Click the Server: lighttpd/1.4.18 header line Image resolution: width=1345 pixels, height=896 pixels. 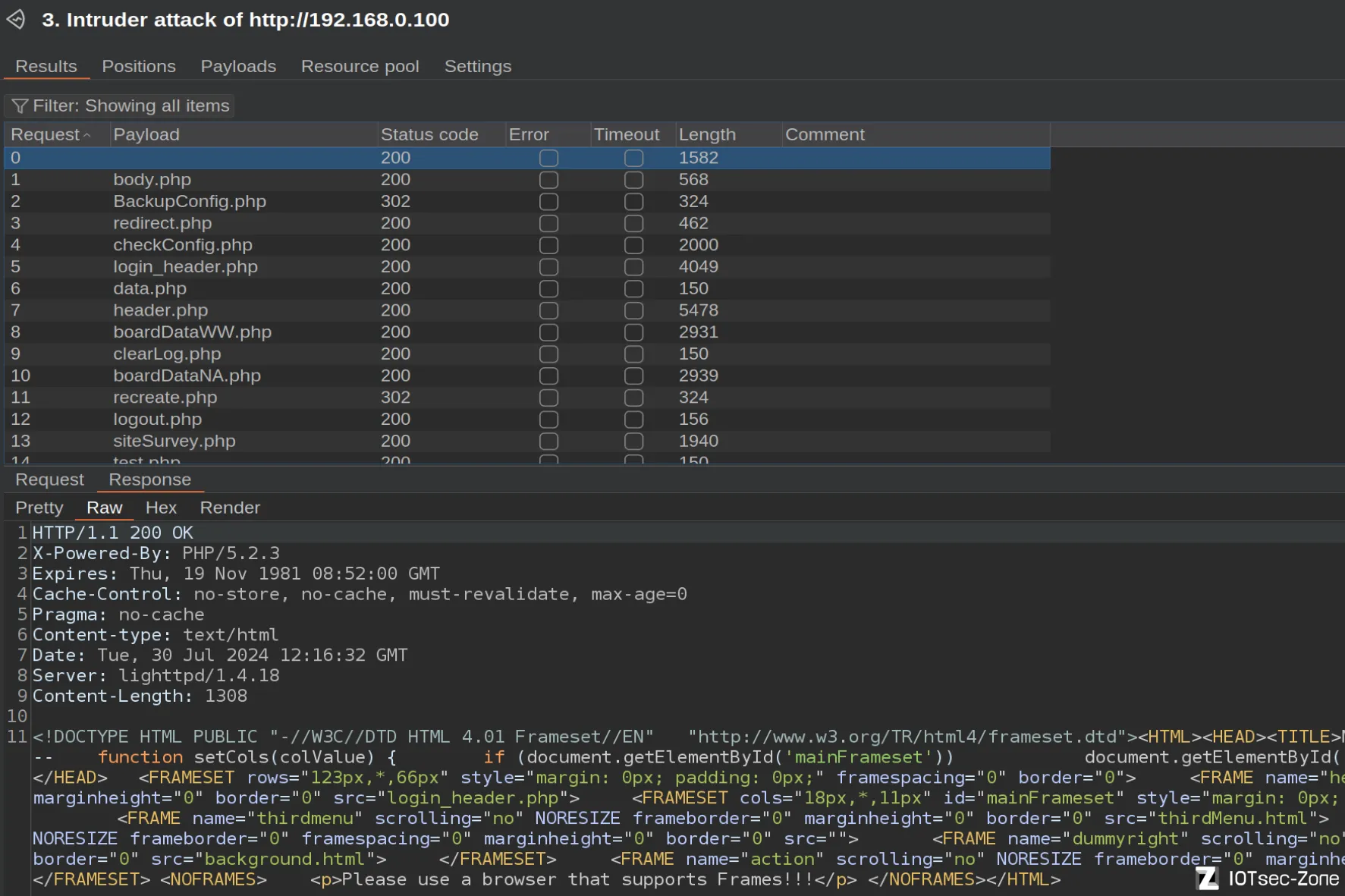(x=156, y=675)
